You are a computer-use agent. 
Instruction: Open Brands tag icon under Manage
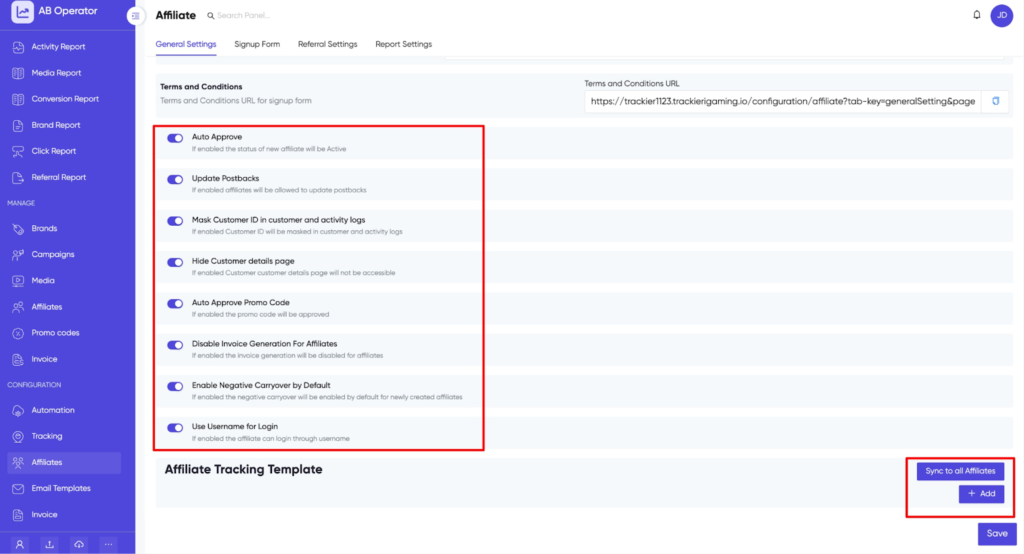pos(18,229)
